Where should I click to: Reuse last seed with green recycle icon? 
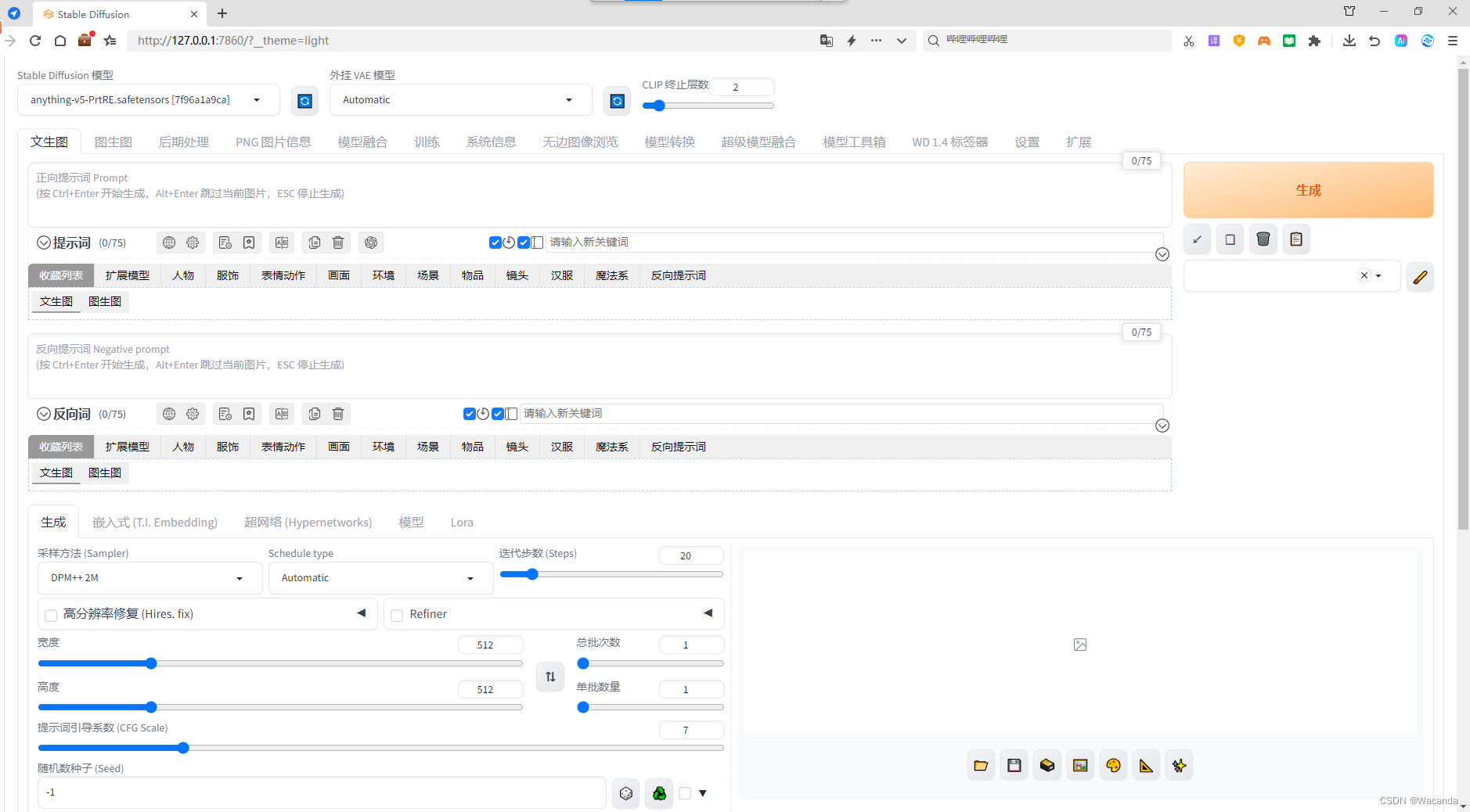pyautogui.click(x=660, y=793)
